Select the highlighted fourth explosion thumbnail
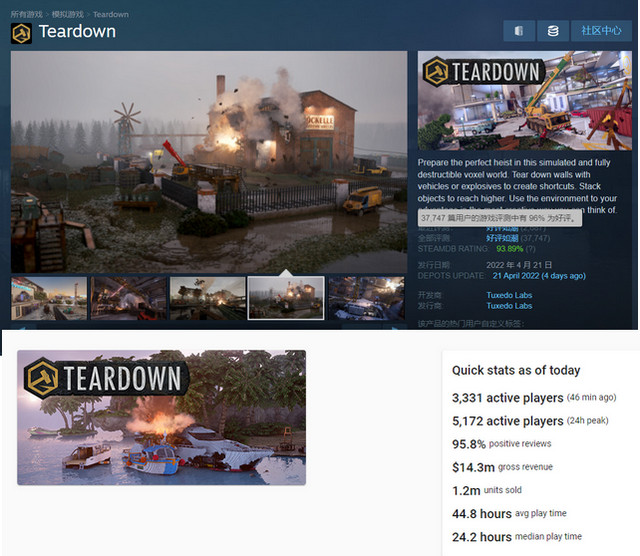640x556 pixels. [286, 298]
